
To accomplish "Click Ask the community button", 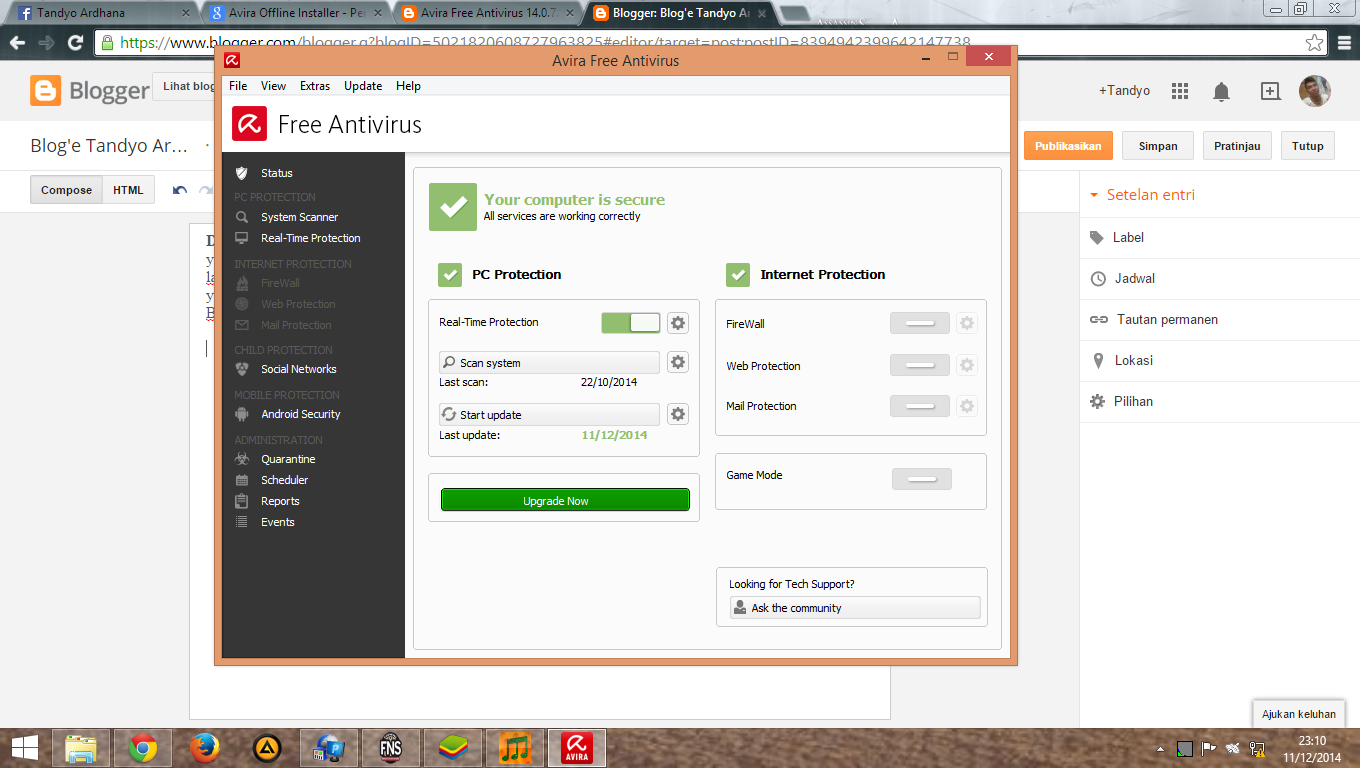I will click(855, 607).
